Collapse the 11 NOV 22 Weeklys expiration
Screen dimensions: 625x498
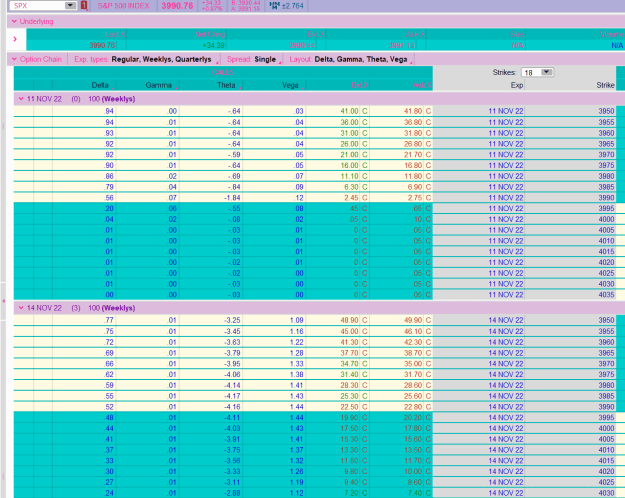click(21, 98)
